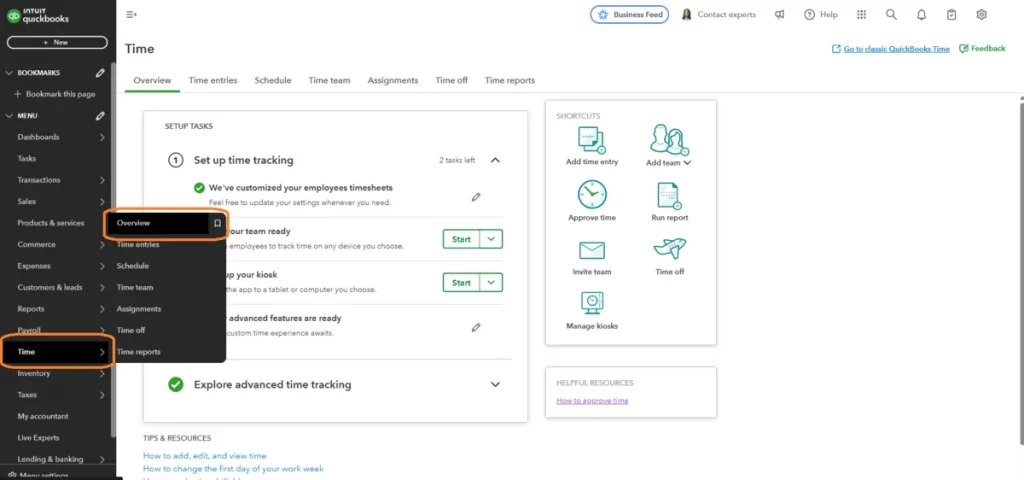Open notifications bell
1024x480 pixels.
coord(921,14)
